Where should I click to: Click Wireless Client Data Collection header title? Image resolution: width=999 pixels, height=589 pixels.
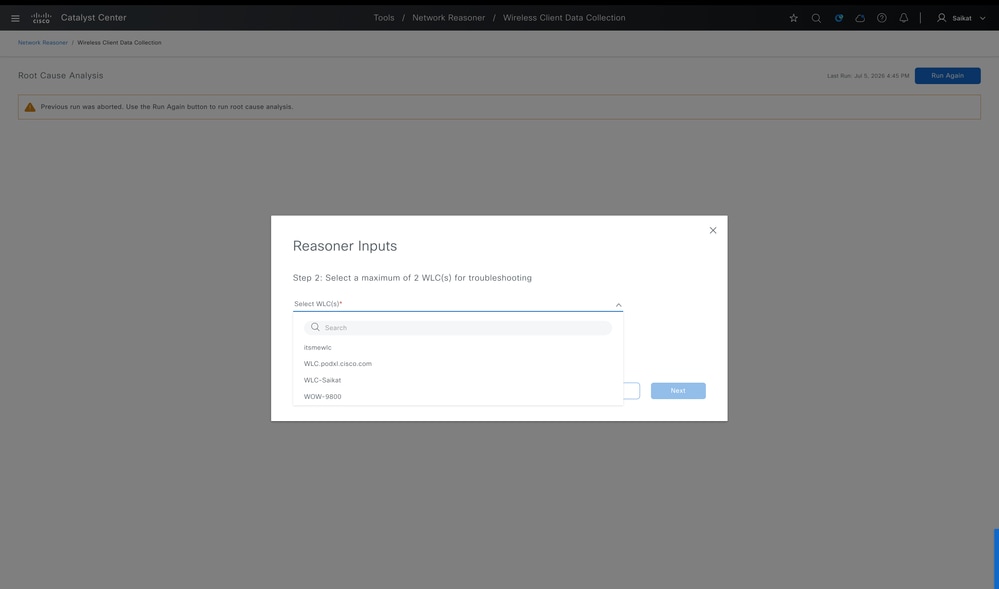564,18
